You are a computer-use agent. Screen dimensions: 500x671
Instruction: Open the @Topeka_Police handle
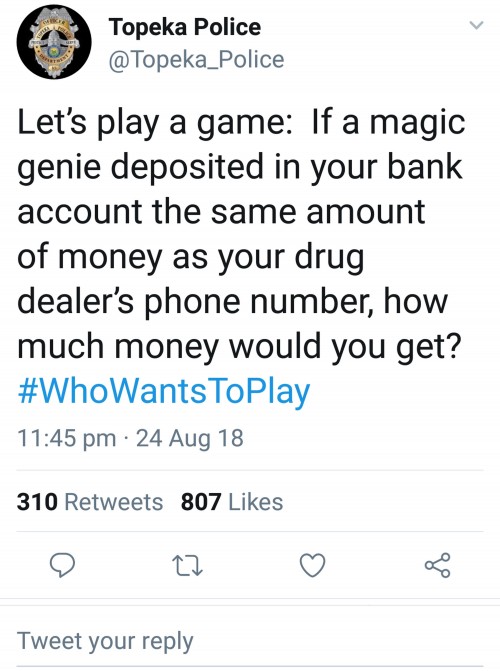click(196, 59)
